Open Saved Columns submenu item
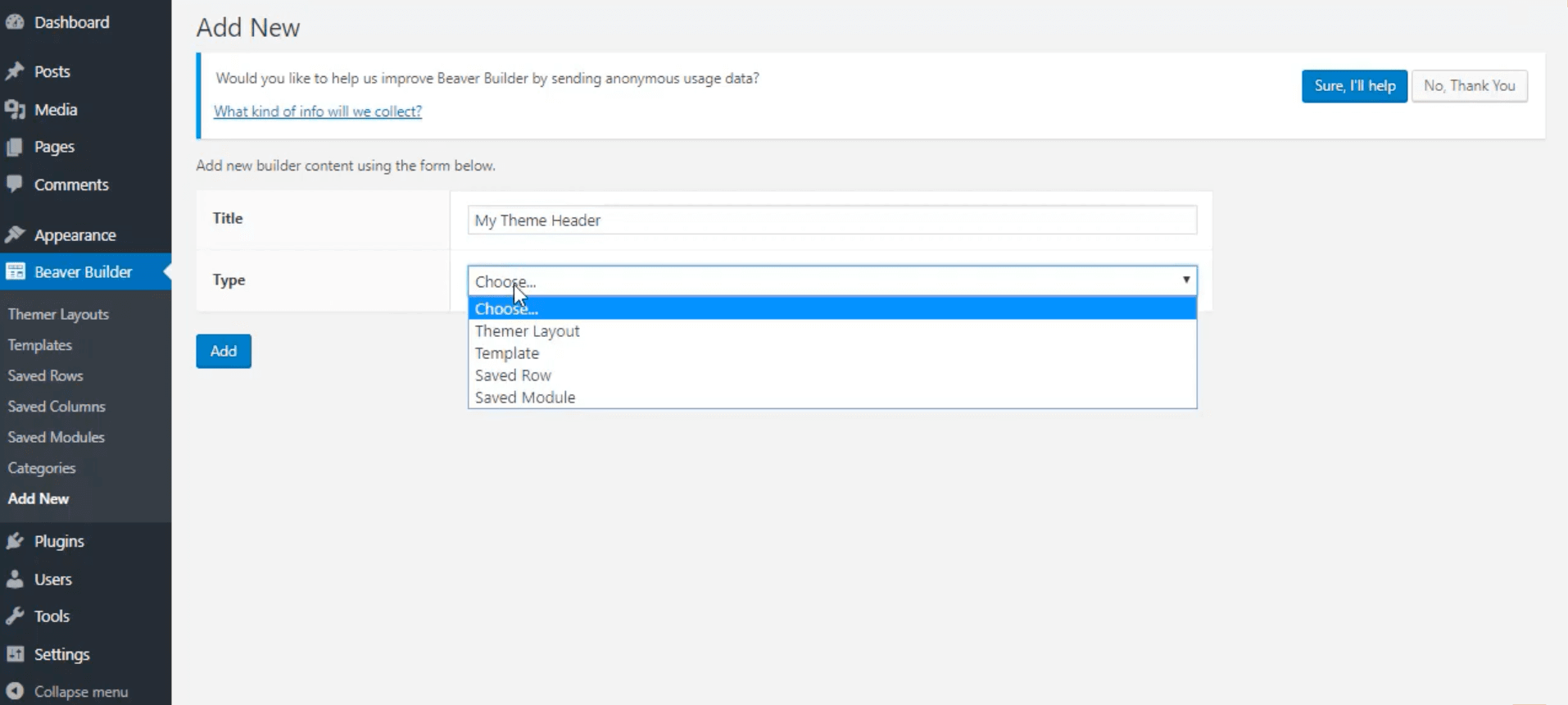The height and width of the screenshot is (705, 1568). [57, 407]
